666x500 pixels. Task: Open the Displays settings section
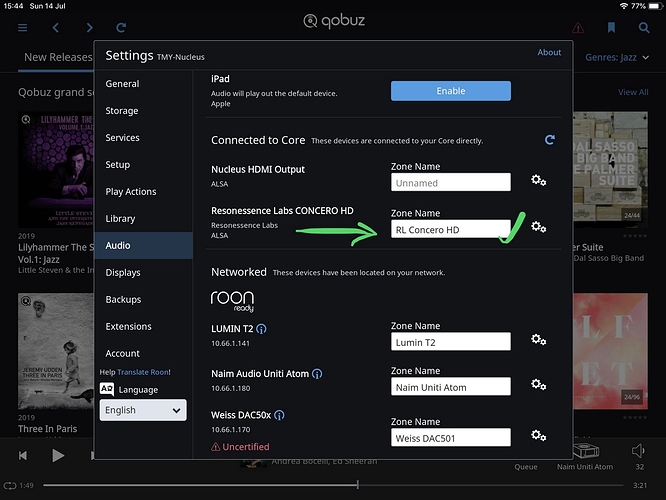click(123, 273)
